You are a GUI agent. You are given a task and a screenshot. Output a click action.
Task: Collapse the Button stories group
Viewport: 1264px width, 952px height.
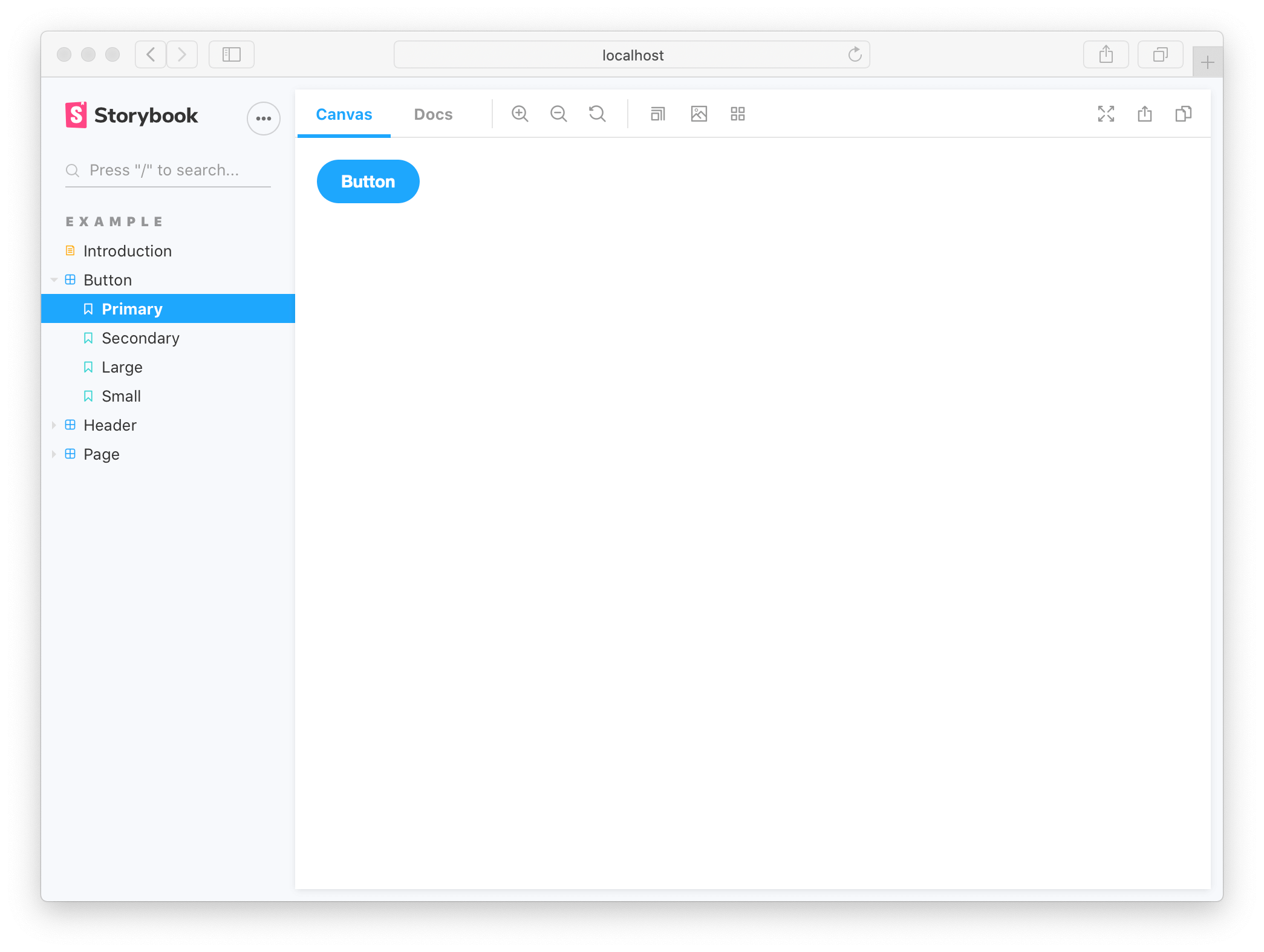click(x=56, y=280)
